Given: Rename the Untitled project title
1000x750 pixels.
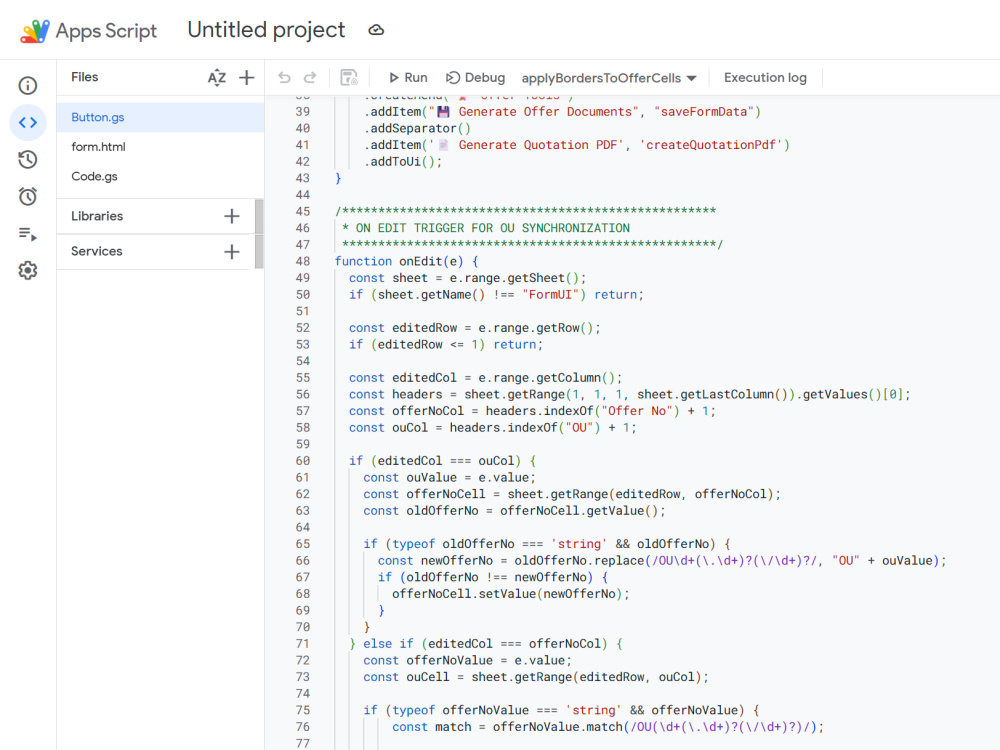Looking at the screenshot, I should pyautogui.click(x=266, y=30).
